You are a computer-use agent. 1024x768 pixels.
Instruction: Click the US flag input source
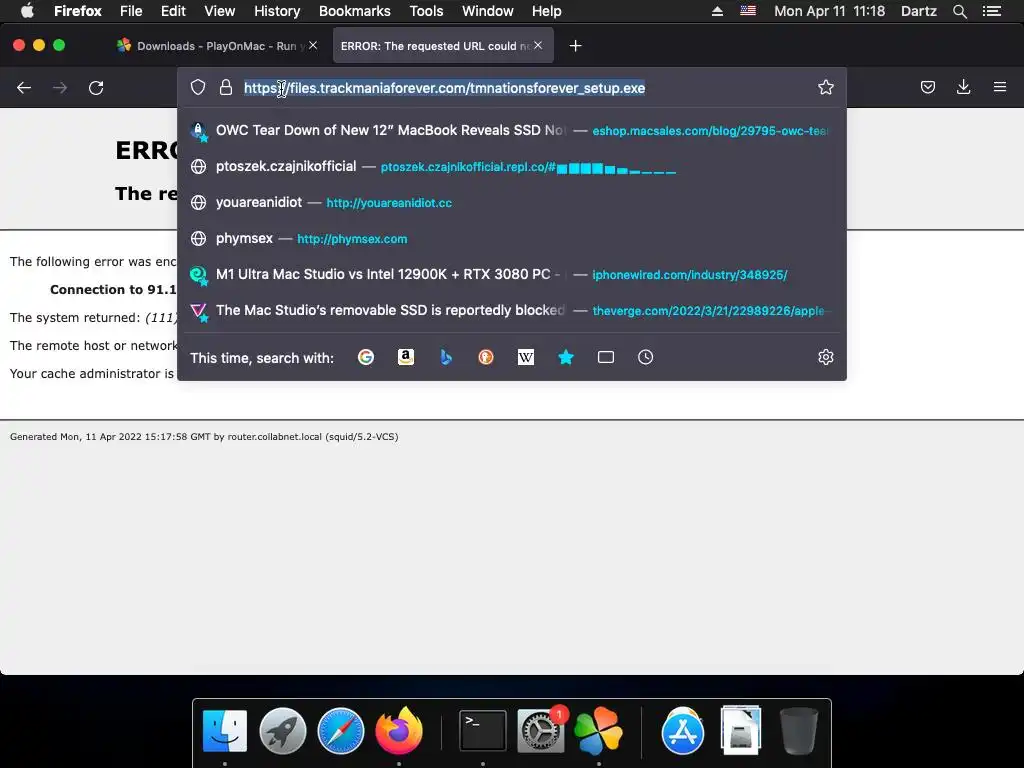[x=748, y=11]
